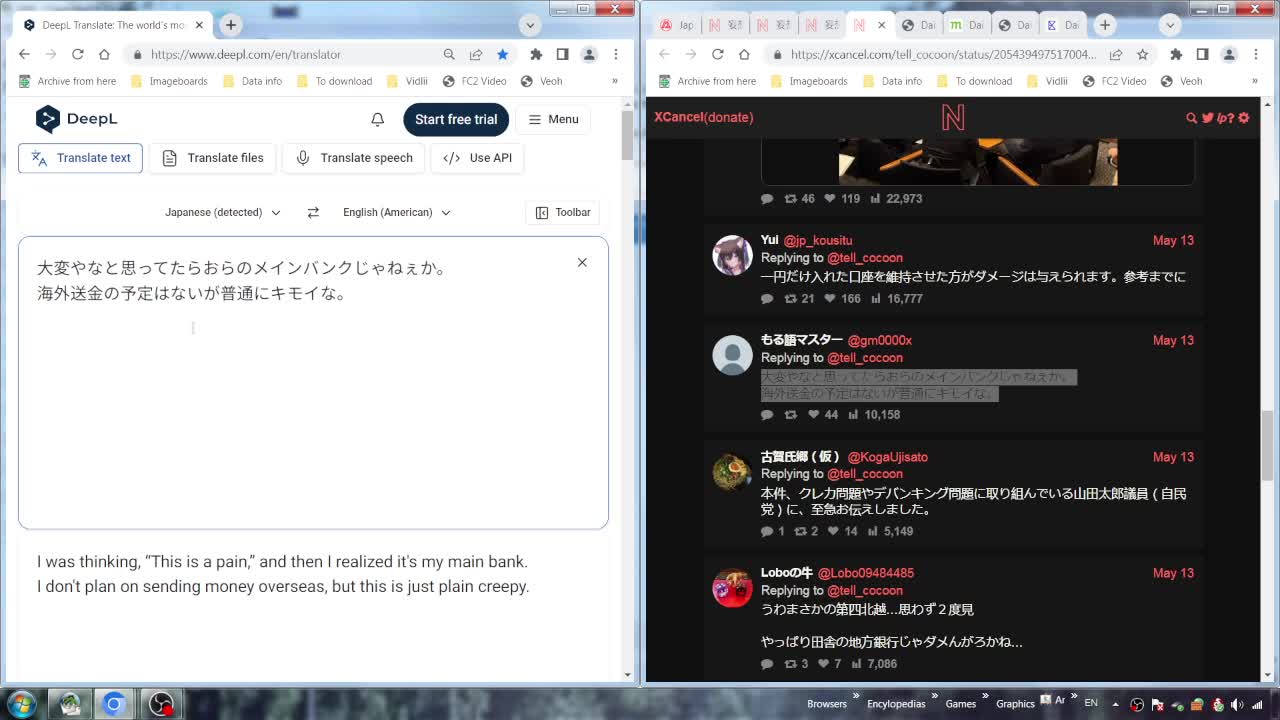Open profile avatar in DeepL browser window

coord(589,54)
